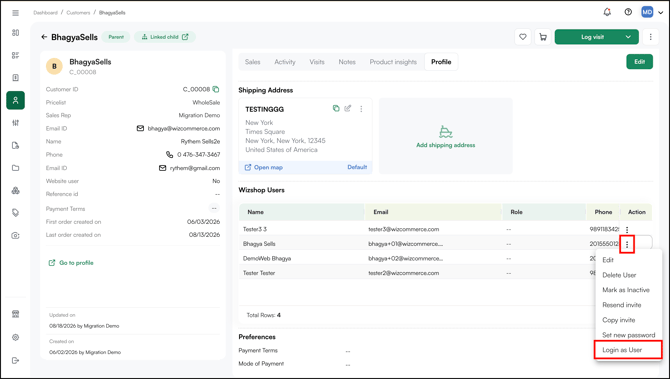Click the green Edit profile button

639,62
